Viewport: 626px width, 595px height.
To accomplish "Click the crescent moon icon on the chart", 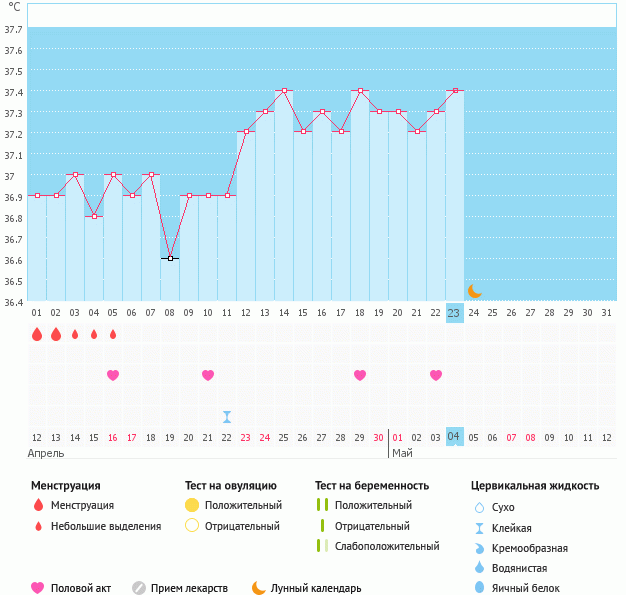I will click(x=474, y=291).
